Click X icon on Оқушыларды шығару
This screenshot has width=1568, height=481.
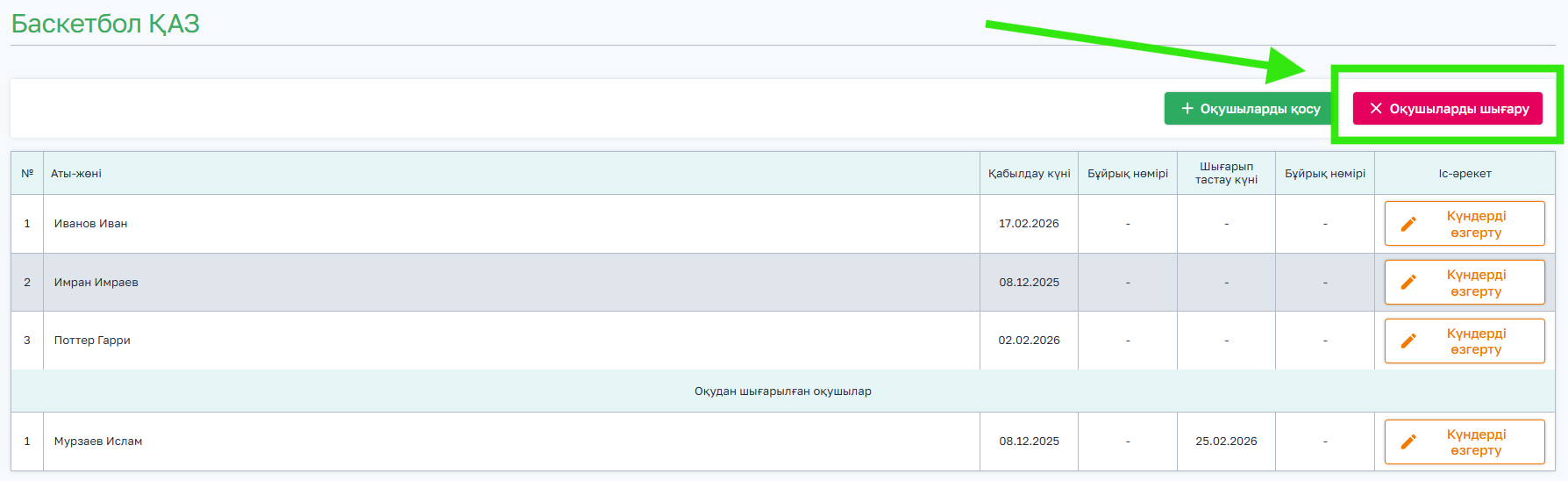pos(1376,109)
